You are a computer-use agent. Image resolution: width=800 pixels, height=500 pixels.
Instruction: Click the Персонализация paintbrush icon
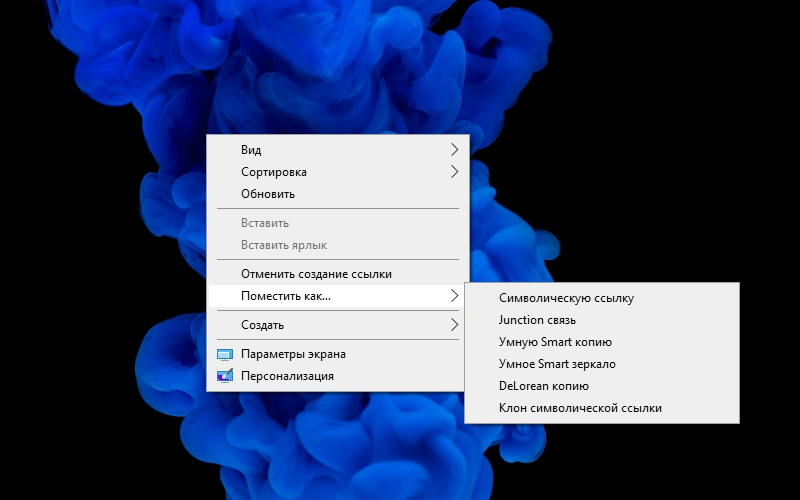(225, 376)
